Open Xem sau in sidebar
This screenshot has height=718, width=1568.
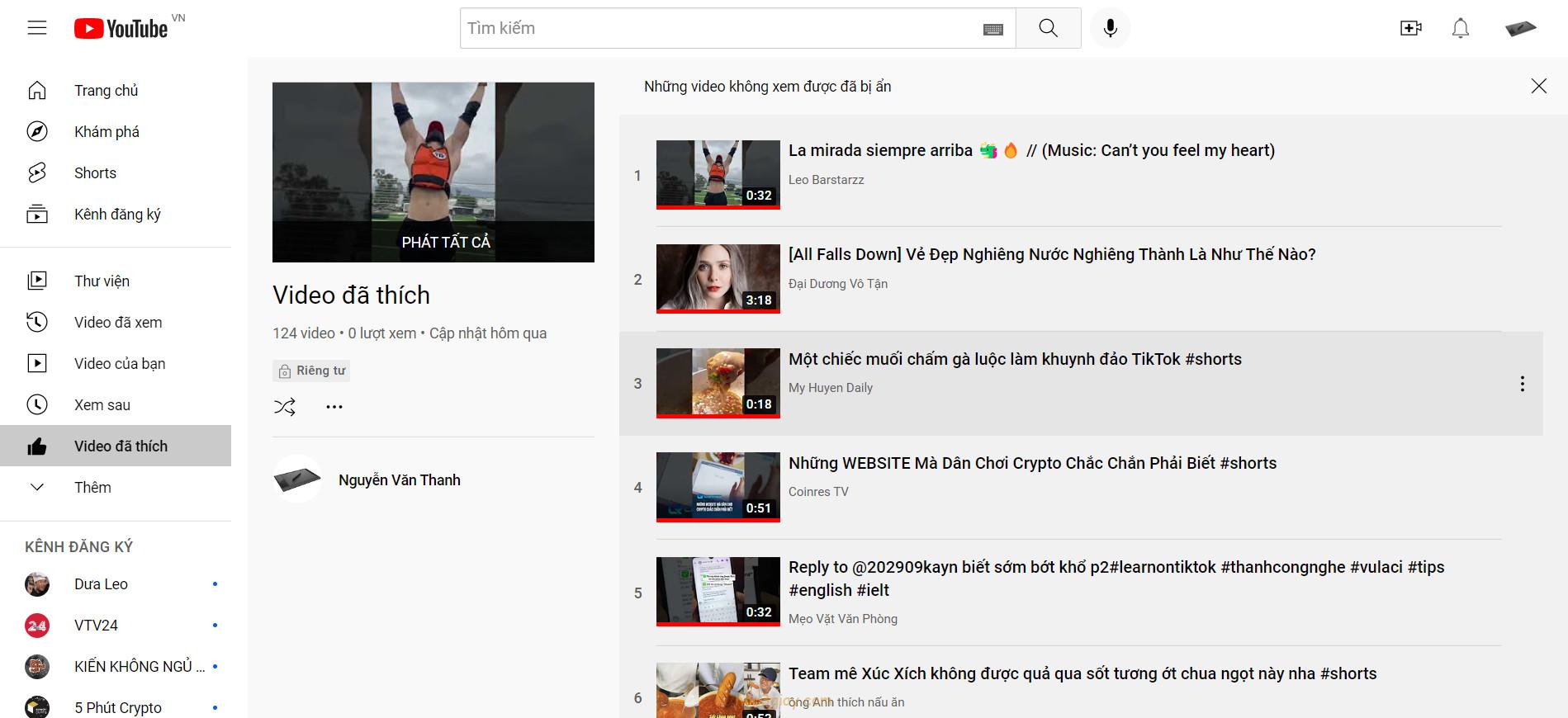(x=102, y=405)
